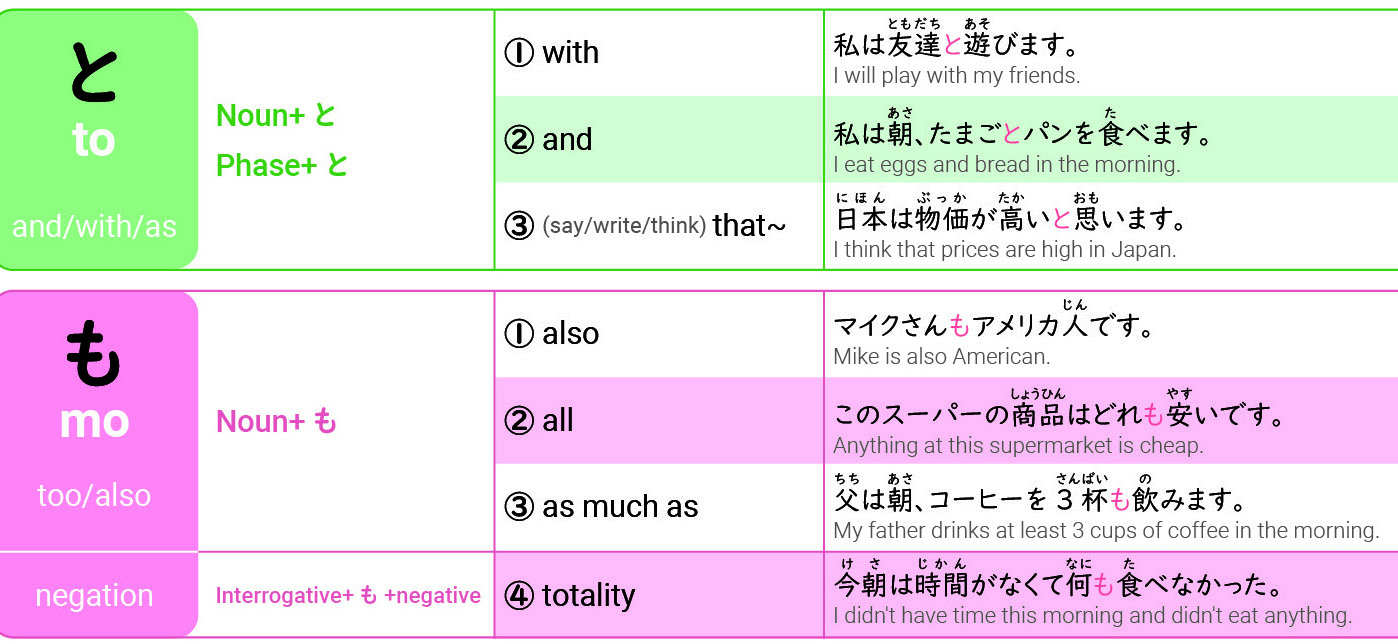
Task: Click the green 'Phase+ と' pattern text
Action: point(282,165)
